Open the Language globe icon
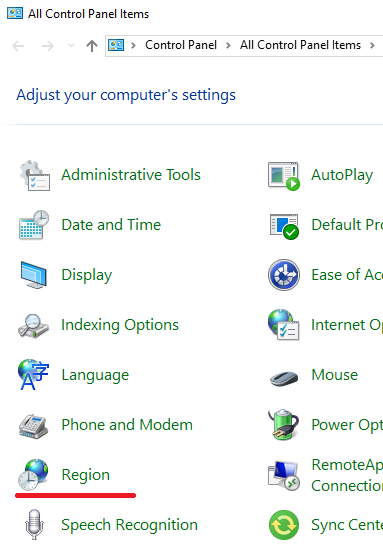Screen dimensions: 383x548 point(33,375)
